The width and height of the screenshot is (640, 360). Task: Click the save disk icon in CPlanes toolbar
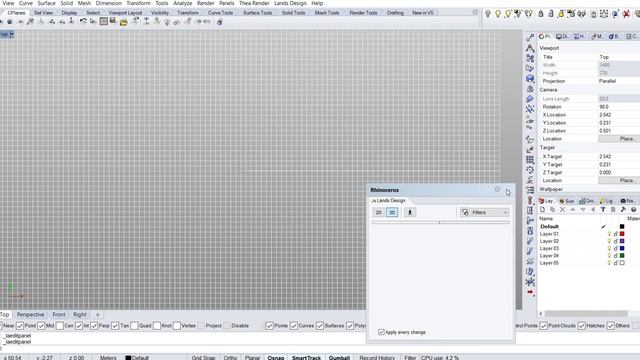click(x=113, y=21)
